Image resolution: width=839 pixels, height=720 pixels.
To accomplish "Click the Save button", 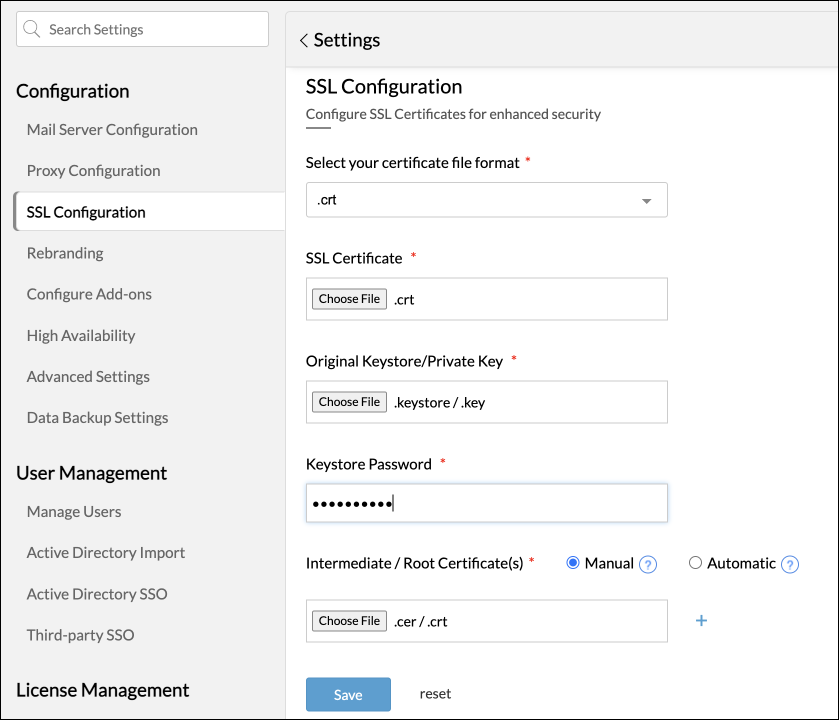I will click(348, 694).
